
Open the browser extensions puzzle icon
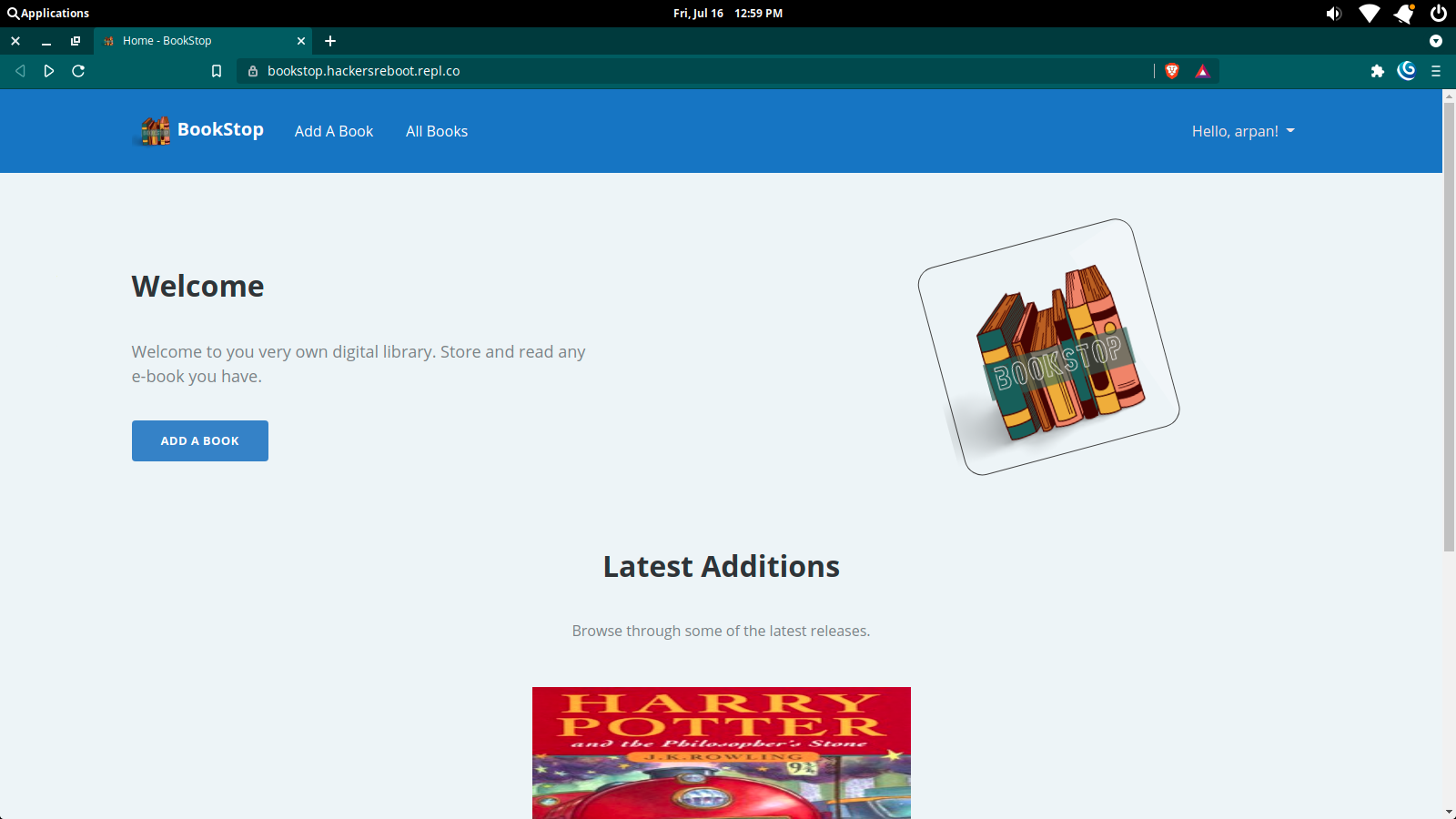click(x=1377, y=71)
